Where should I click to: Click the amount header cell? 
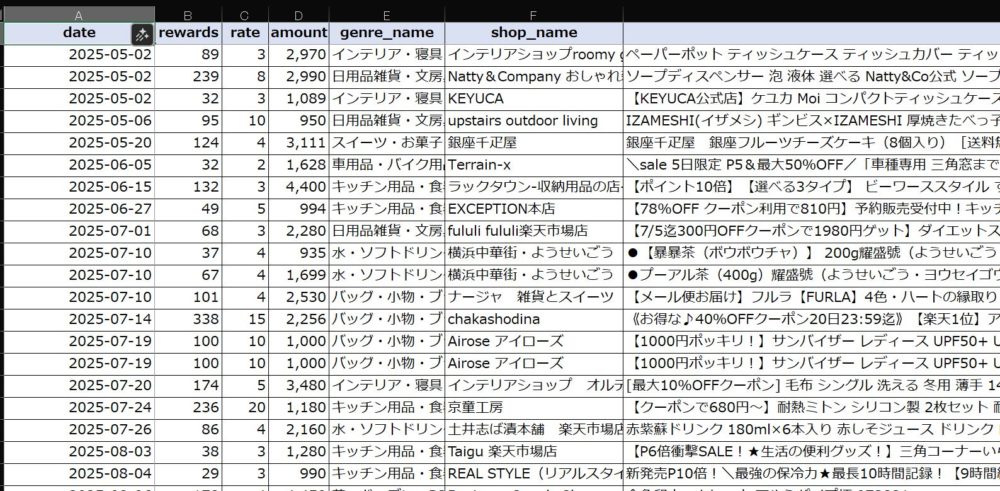coord(297,33)
